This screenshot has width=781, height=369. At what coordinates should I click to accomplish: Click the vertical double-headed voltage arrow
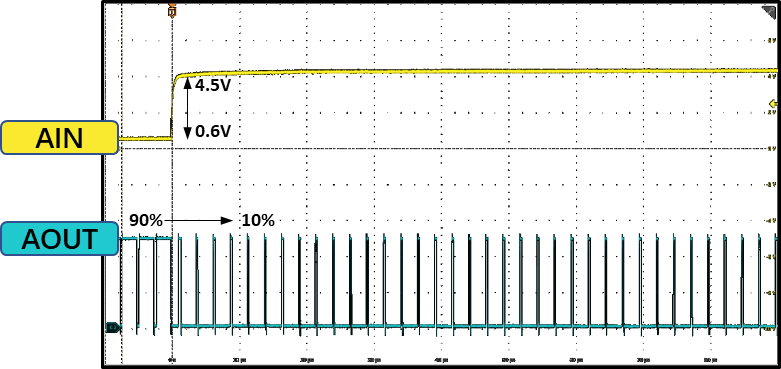click(x=187, y=109)
